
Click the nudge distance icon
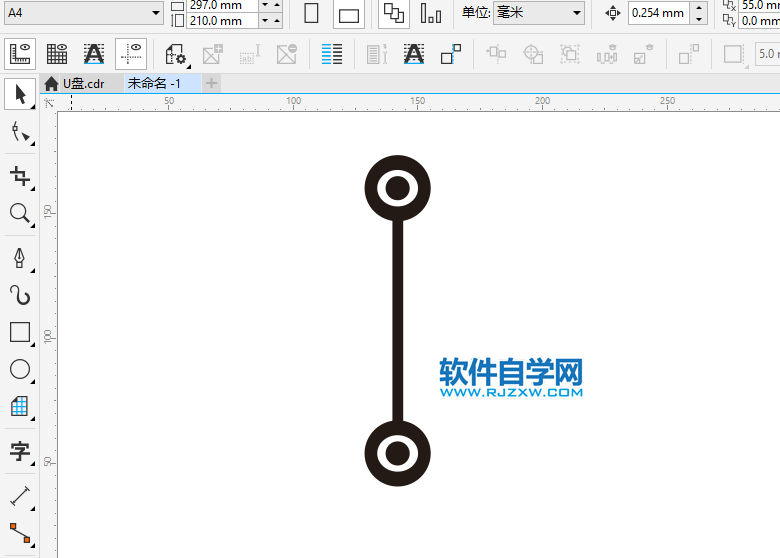(613, 13)
